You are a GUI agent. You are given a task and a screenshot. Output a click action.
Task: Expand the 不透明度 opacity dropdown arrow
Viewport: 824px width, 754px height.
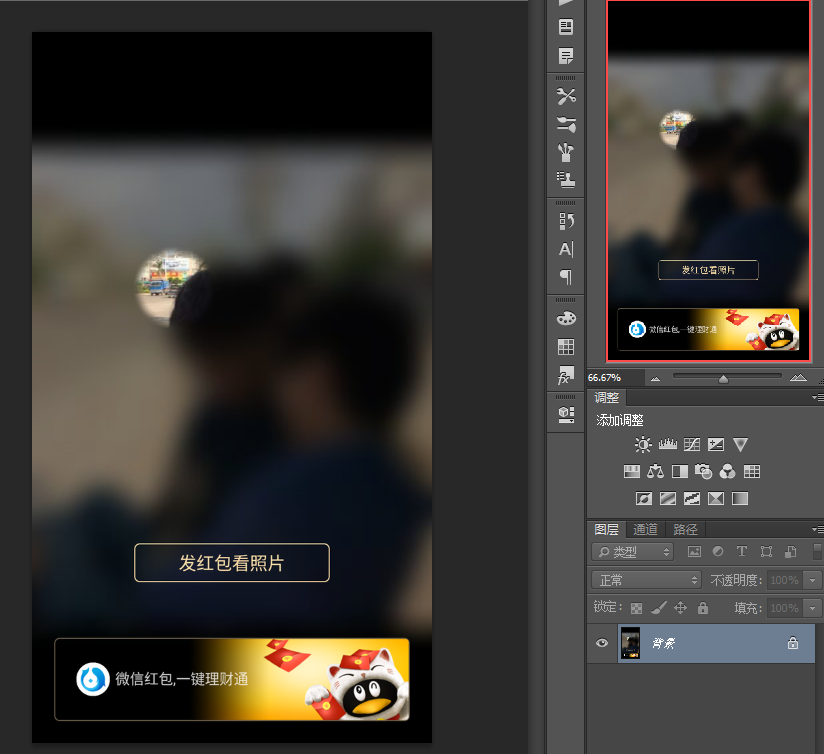pyautogui.click(x=813, y=580)
